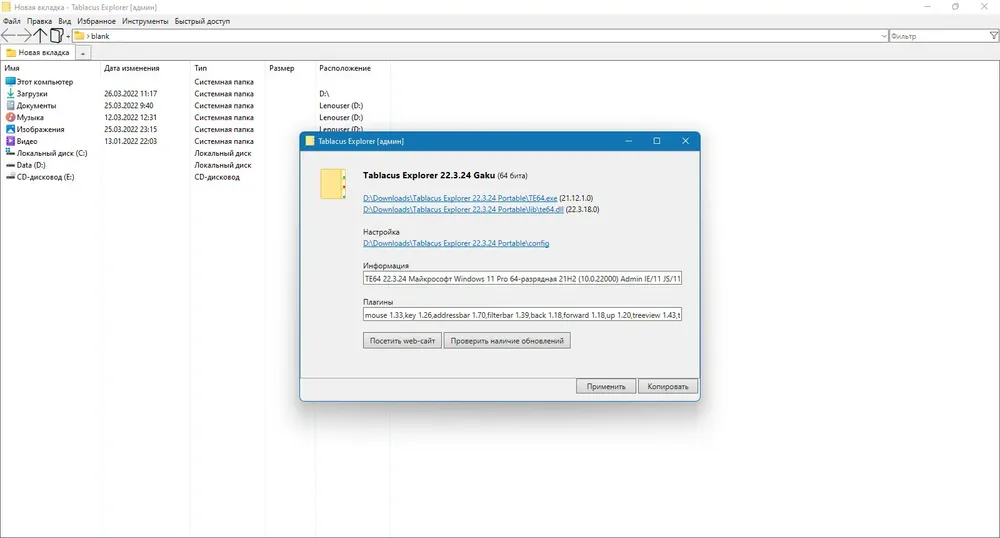Sort by the Расположение column header
This screenshot has width=1000, height=538.
point(344,68)
